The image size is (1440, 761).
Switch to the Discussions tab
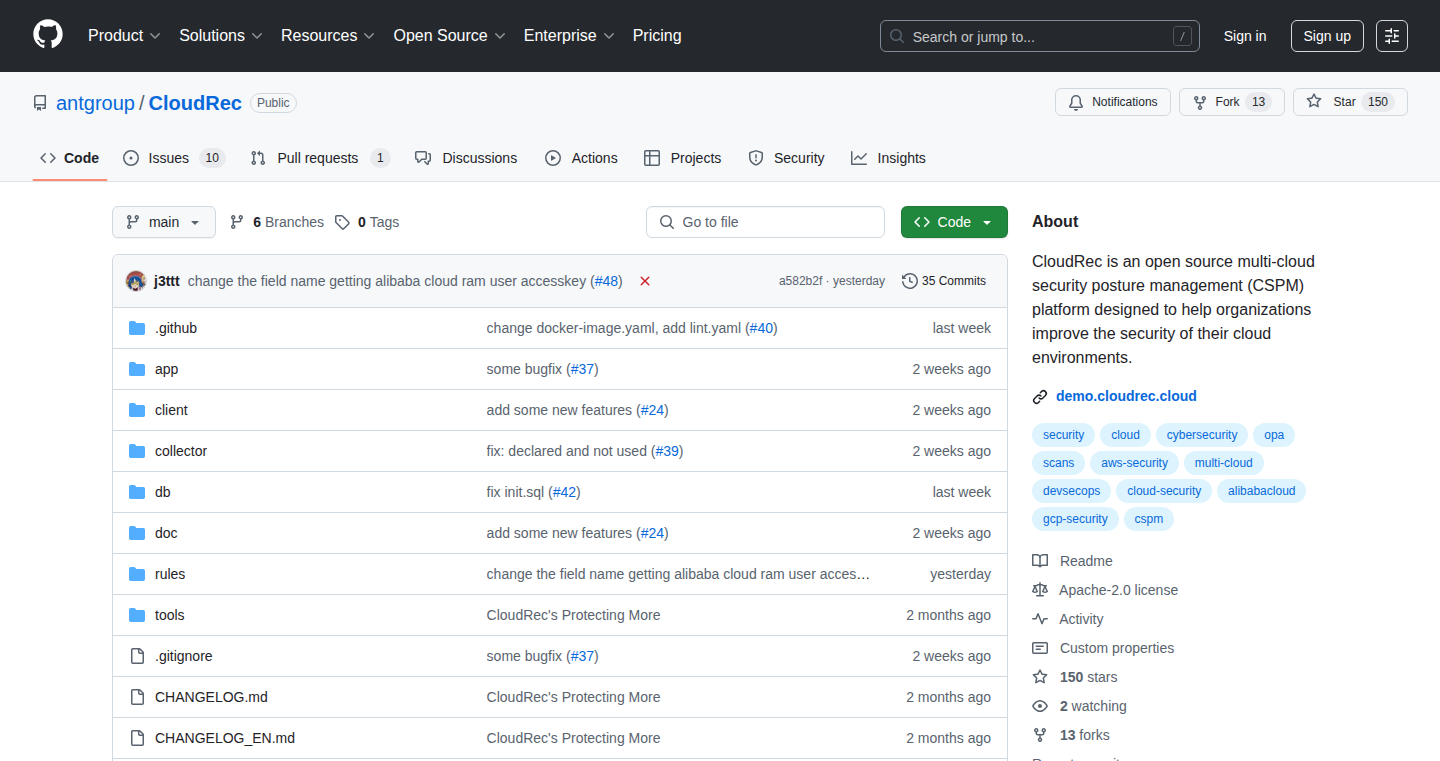pyautogui.click(x=466, y=158)
